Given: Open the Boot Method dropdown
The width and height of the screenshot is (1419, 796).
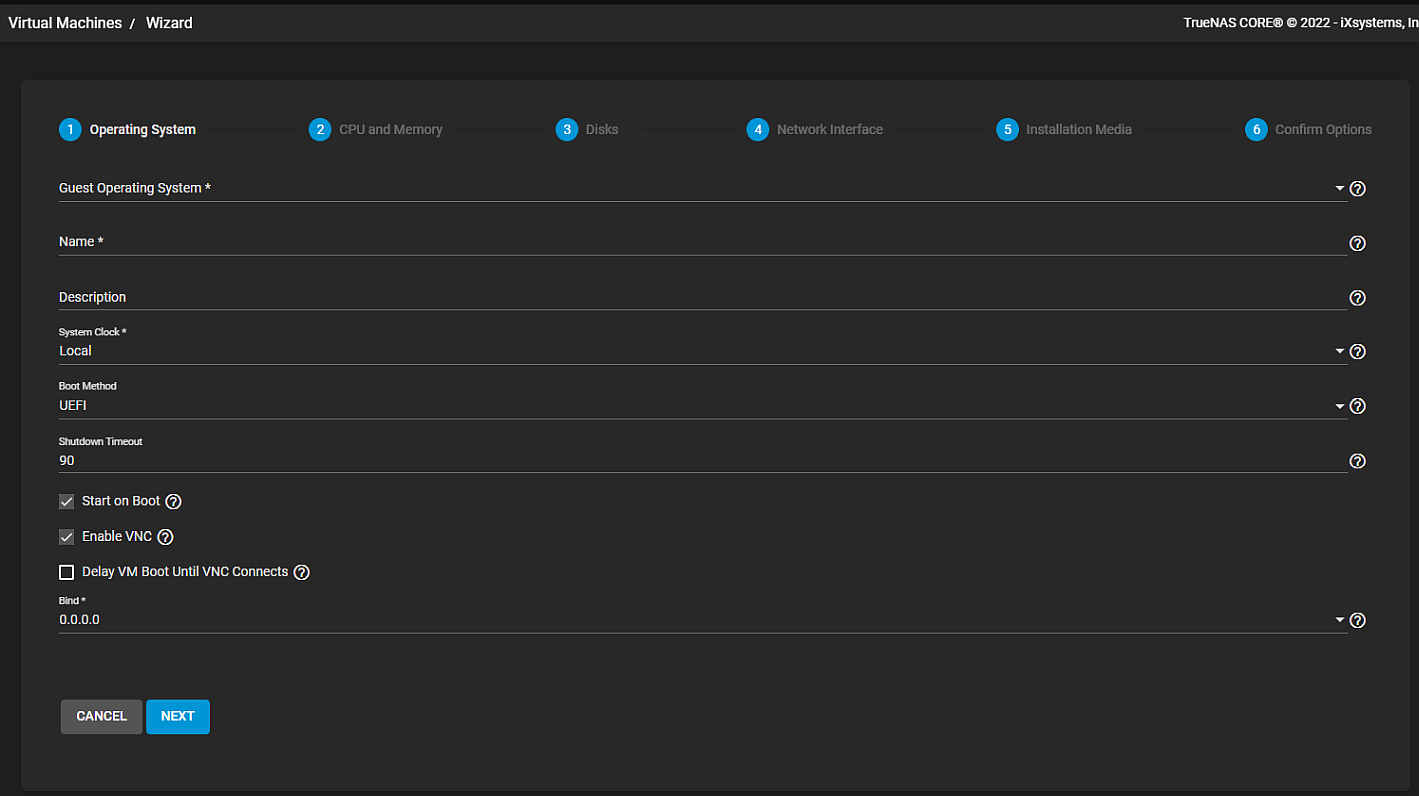Looking at the screenshot, I should click(x=700, y=405).
